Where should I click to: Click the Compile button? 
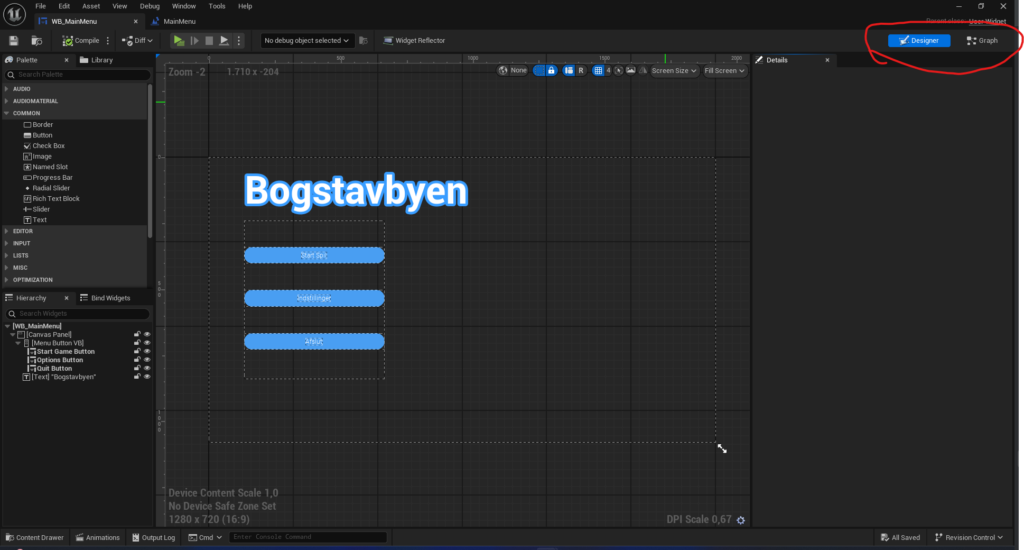coord(82,41)
